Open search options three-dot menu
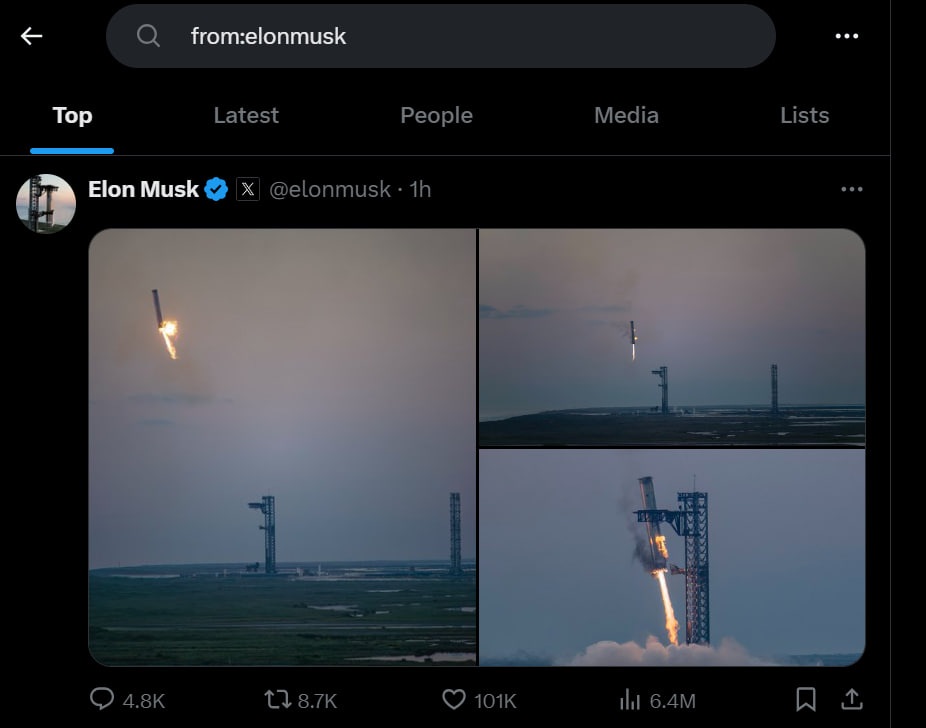The width and height of the screenshot is (926, 728). pos(846,36)
